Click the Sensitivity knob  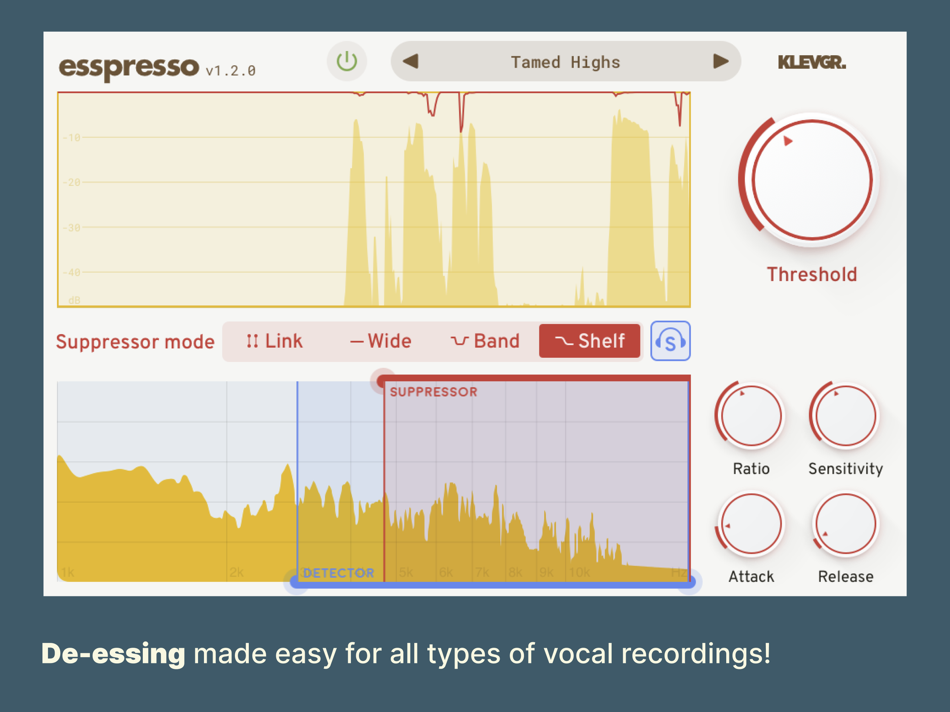click(x=845, y=416)
